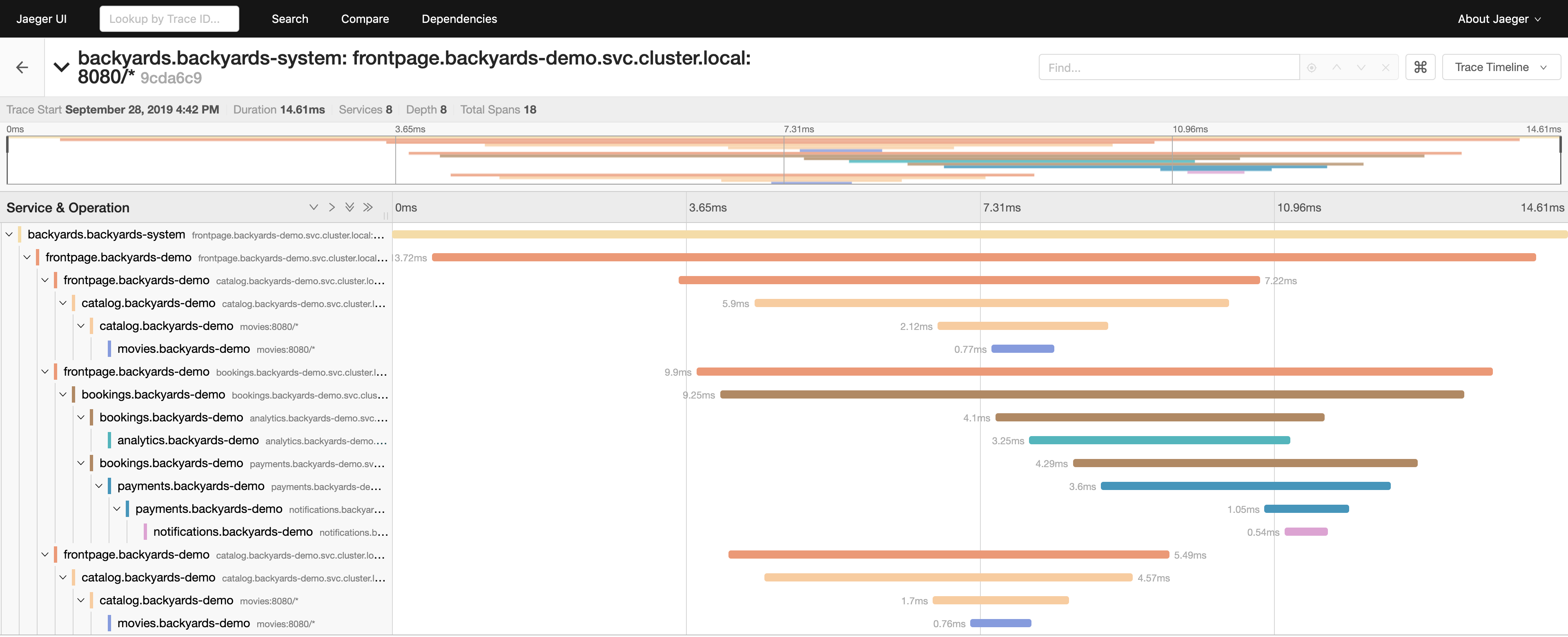Image resolution: width=1568 pixels, height=637 pixels.
Task: Collapse all spans double-right chevron
Action: pyautogui.click(x=367, y=207)
